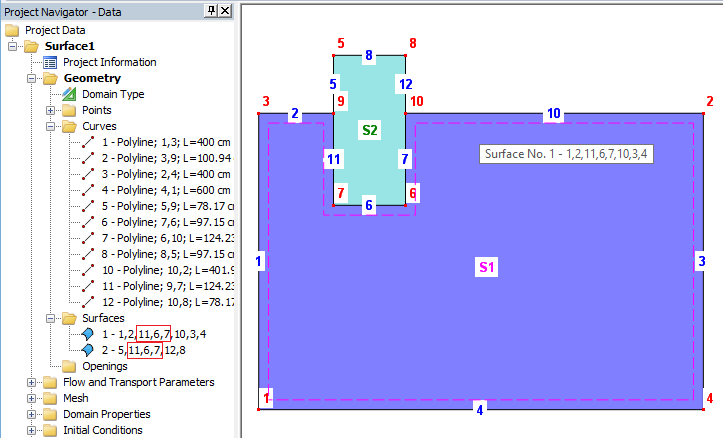
Task: Click the Initial Conditions folder icon
Action: 50,430
